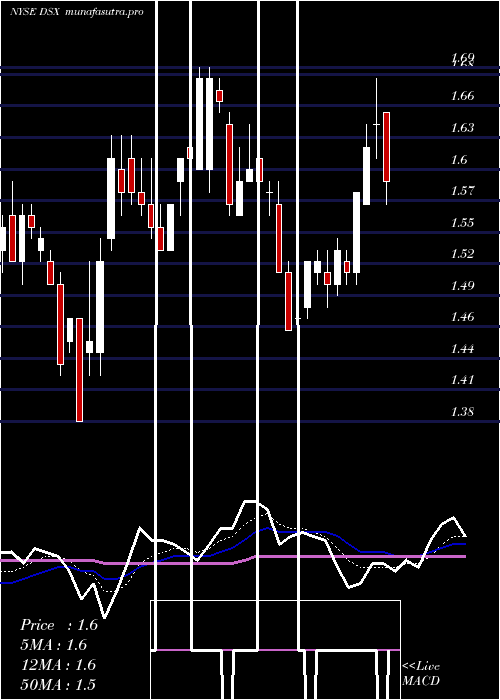Click the 5MA : 1.6 readout
The image size is (500, 700).
[54, 645]
